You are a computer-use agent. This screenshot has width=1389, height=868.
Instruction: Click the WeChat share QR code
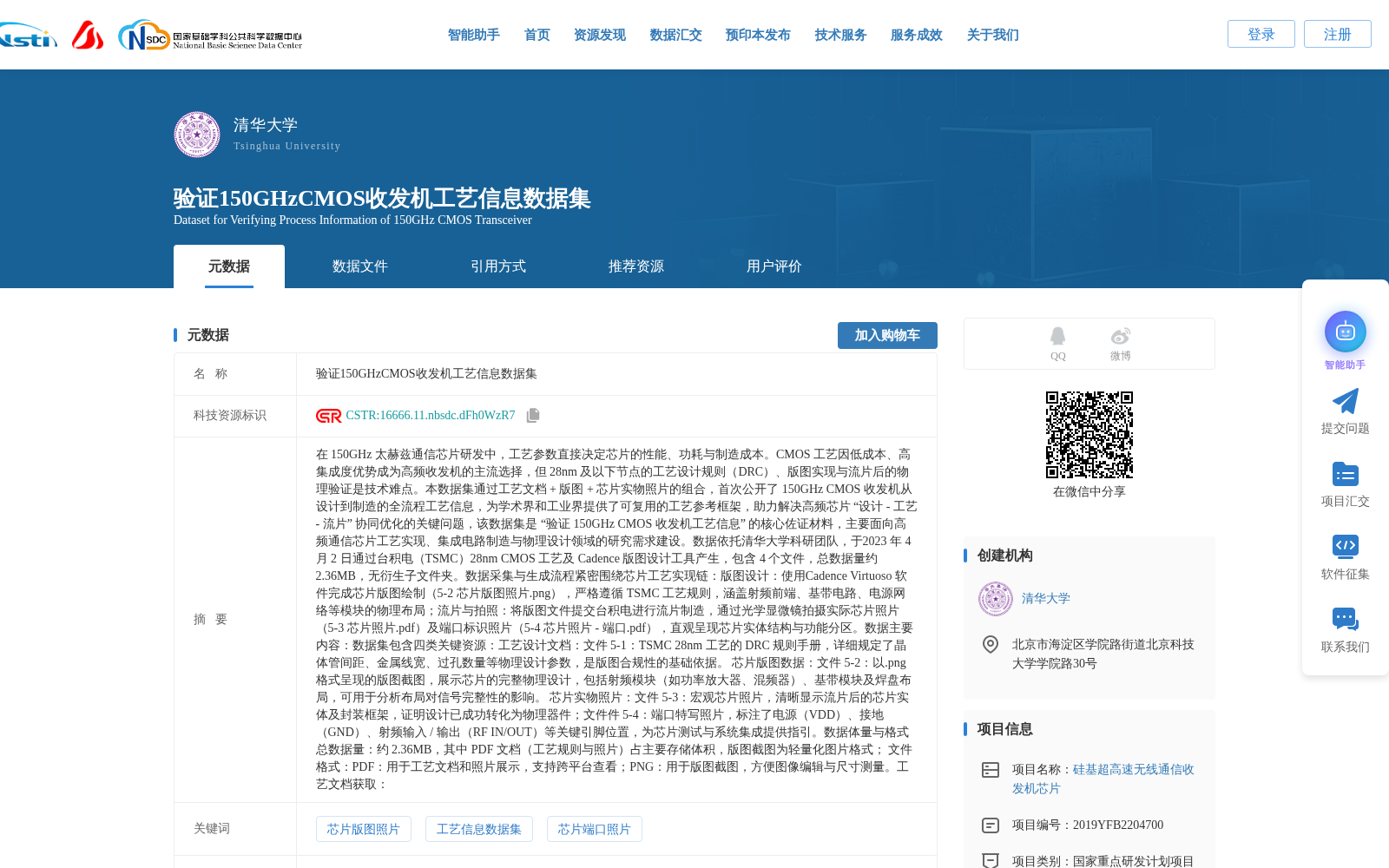pyautogui.click(x=1089, y=435)
